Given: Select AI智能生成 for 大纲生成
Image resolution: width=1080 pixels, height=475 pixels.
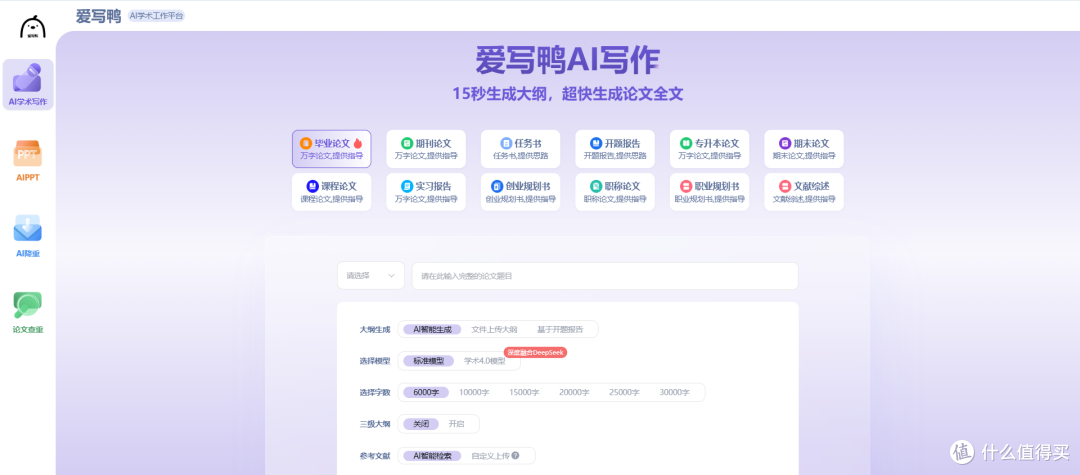Looking at the screenshot, I should 433,329.
